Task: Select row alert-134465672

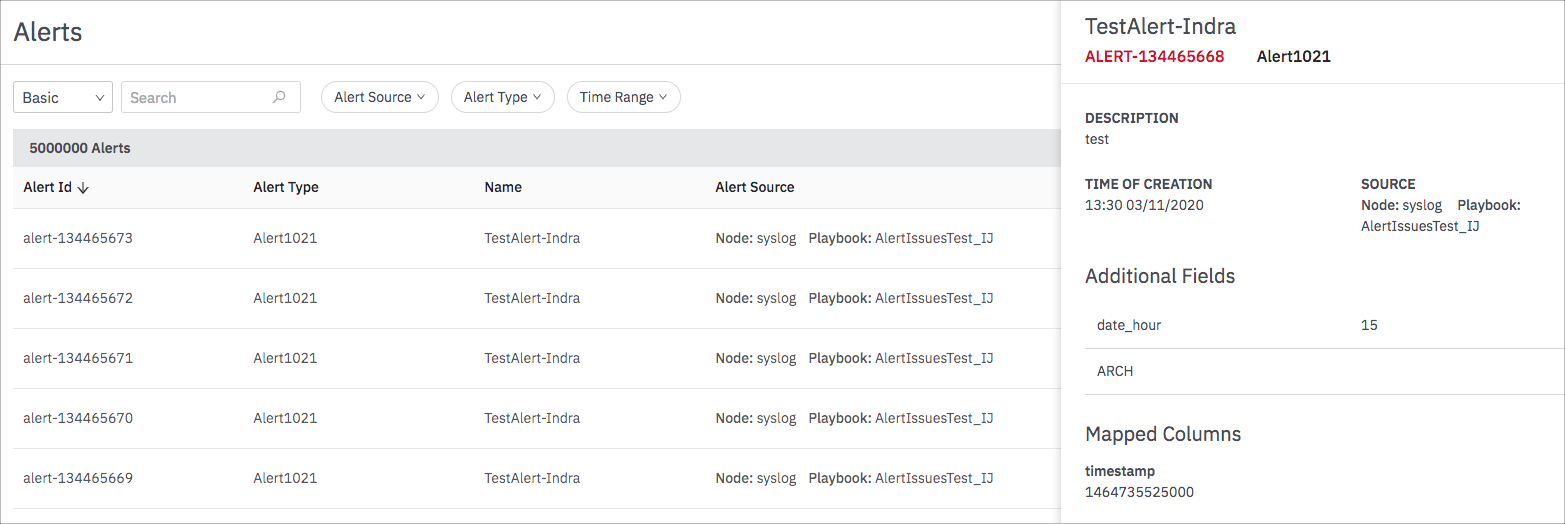Action: tap(78, 298)
